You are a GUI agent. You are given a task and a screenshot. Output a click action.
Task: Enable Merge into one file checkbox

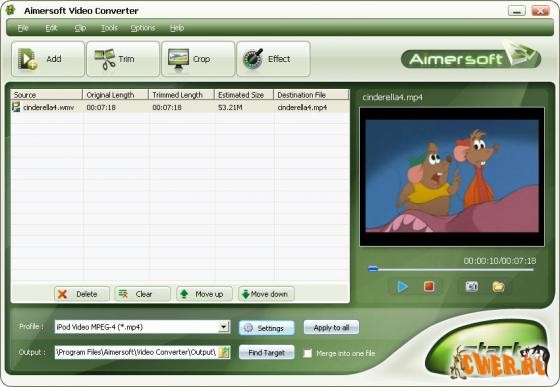(307, 353)
